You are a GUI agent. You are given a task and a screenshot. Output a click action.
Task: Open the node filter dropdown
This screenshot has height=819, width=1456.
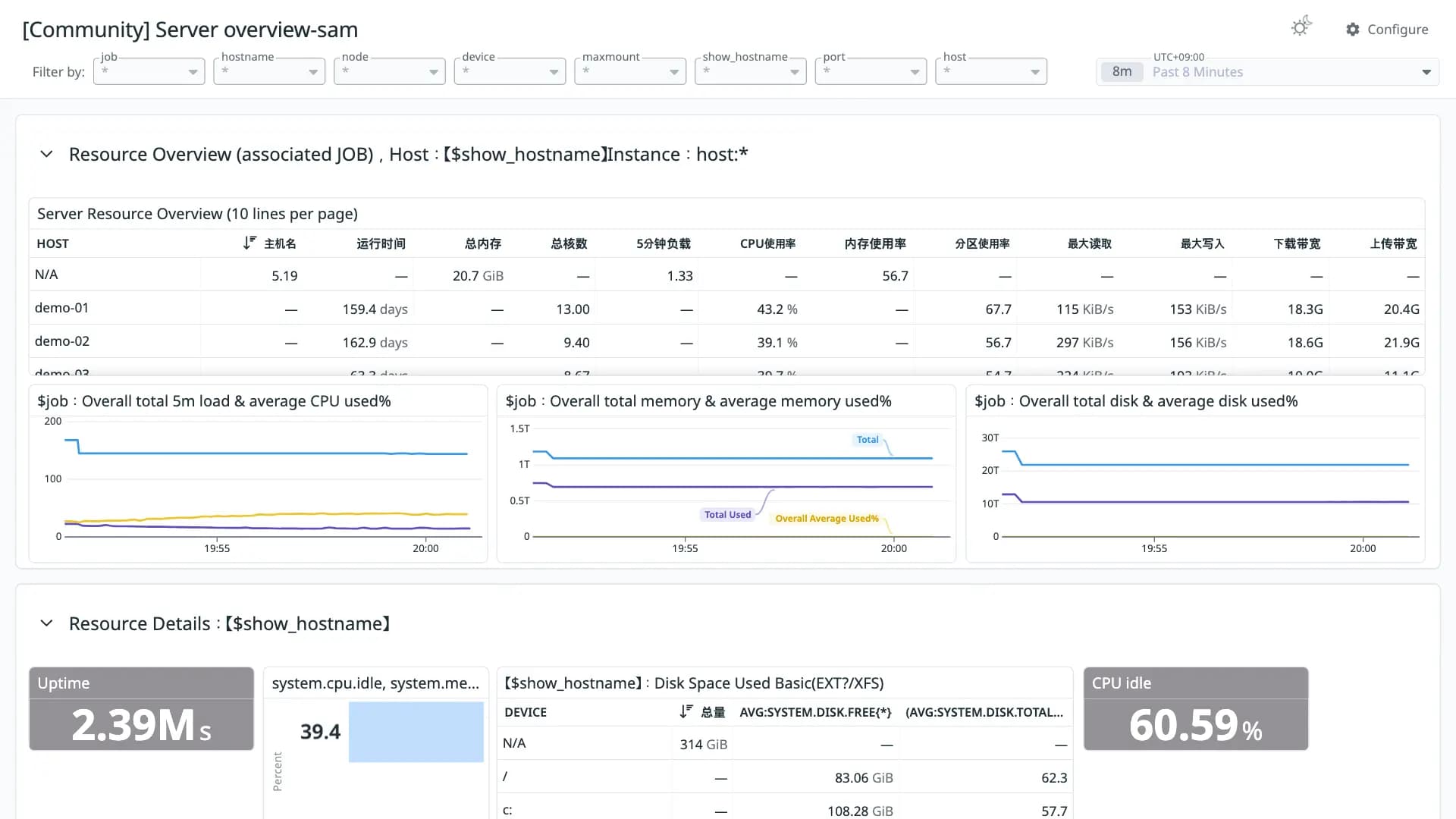tap(390, 71)
